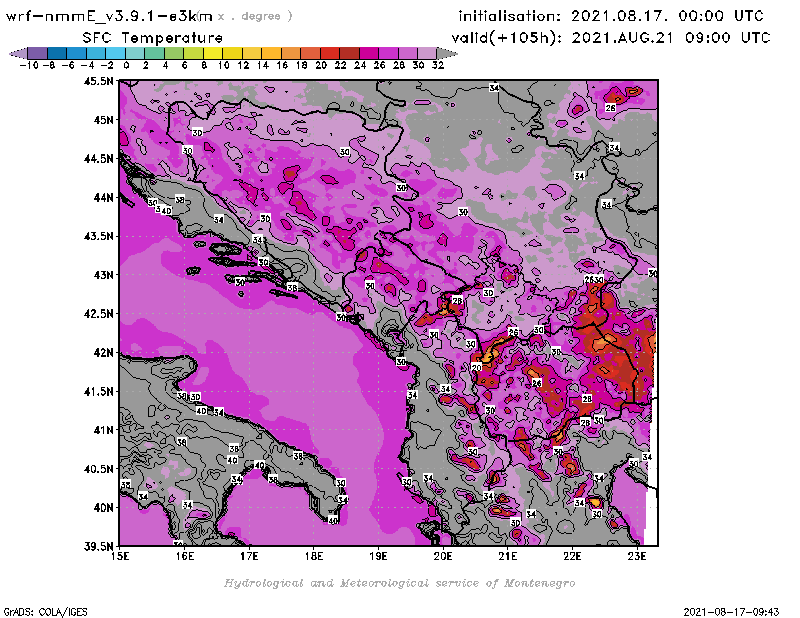Click the 45N latitude label
Screen dimensions: 800x618
pyautogui.click(x=103, y=120)
